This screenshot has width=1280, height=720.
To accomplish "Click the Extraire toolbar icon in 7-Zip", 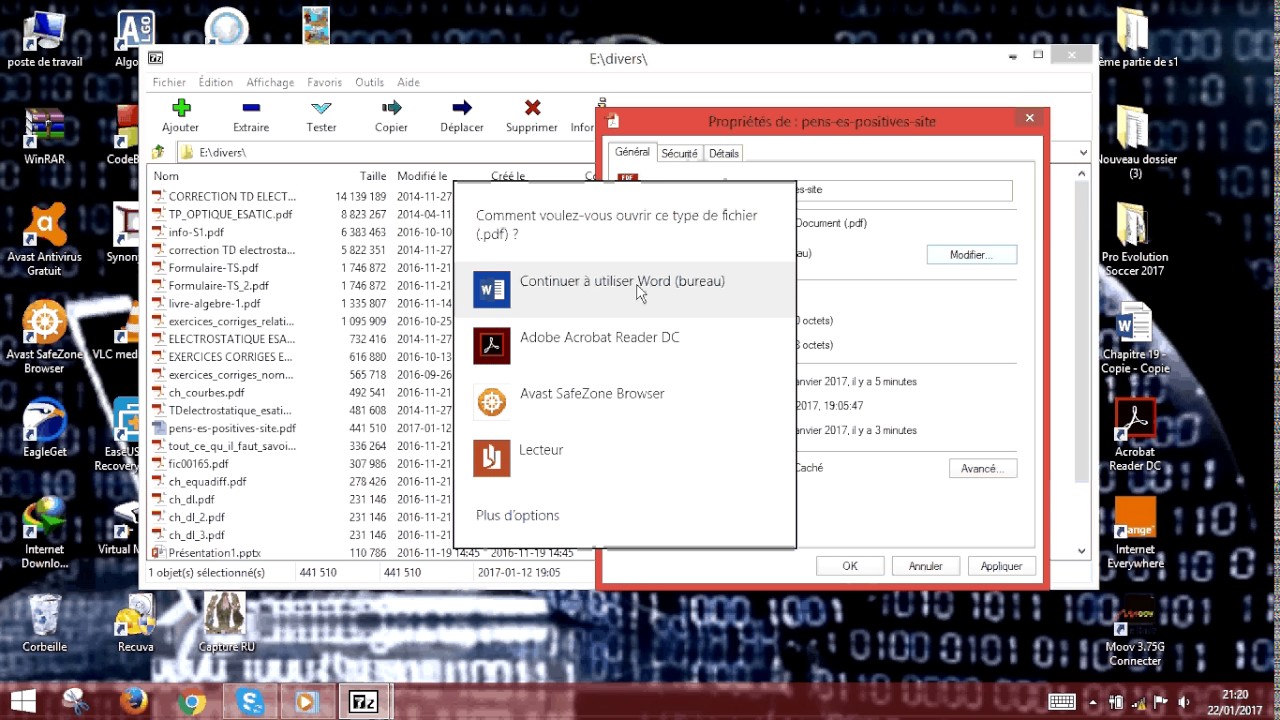I will click(251, 115).
